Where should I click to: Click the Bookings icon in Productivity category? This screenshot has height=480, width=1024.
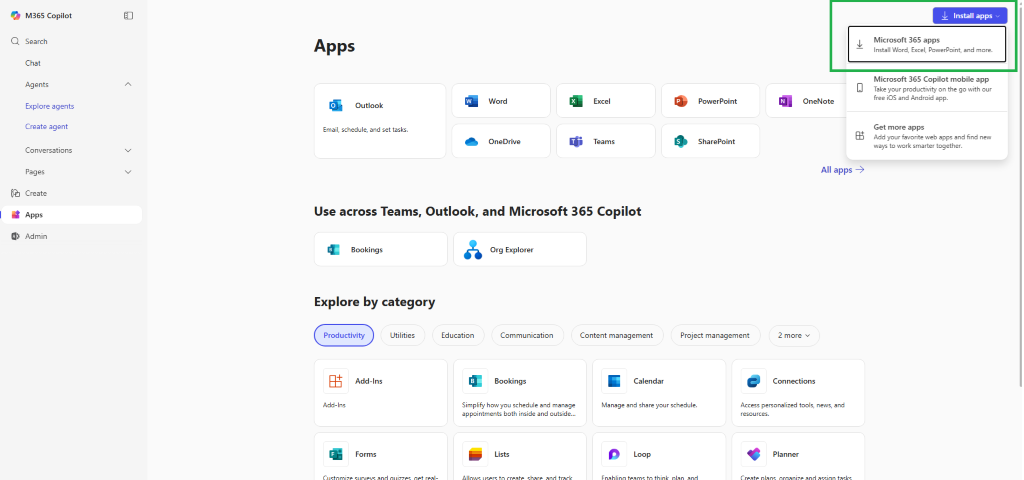pyautogui.click(x=475, y=381)
